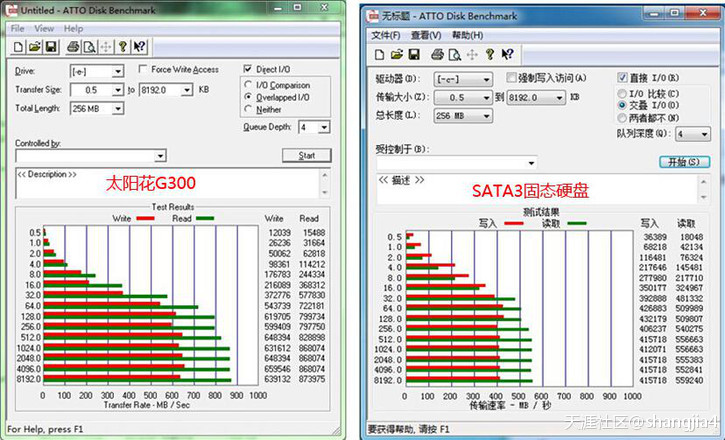Screen dimensions: 725x440
Task: Click Save disk icon in Untitled window
Action: tap(51, 47)
